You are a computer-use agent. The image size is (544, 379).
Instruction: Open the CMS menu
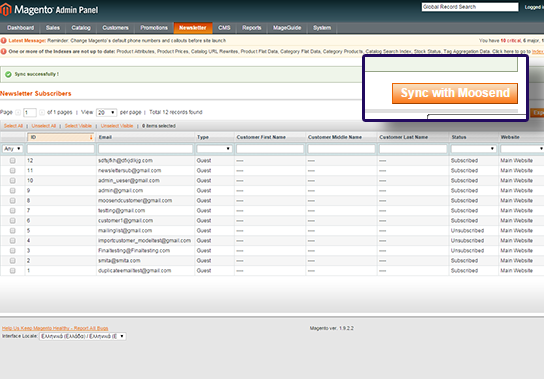coord(224,28)
